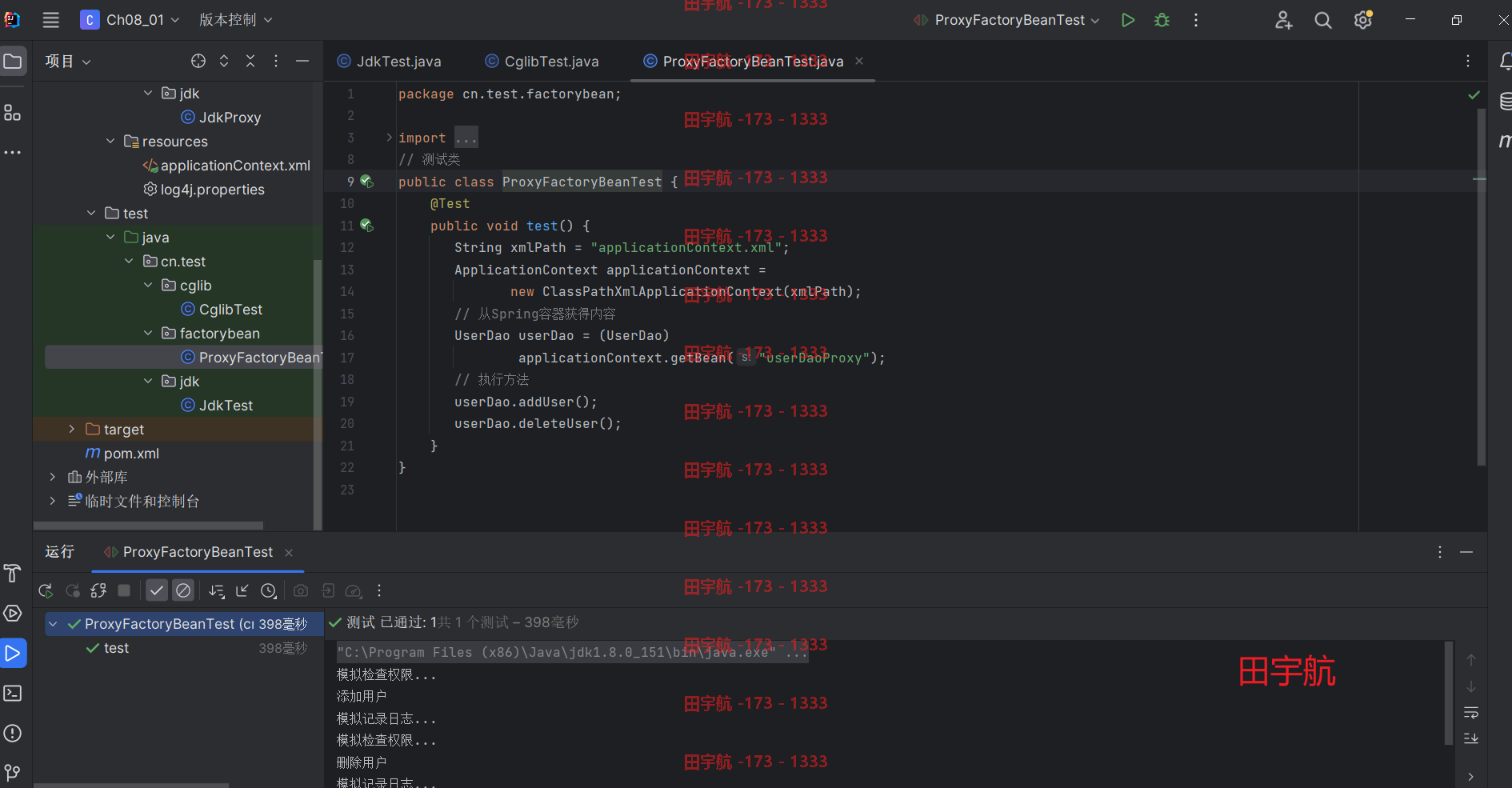Toggle show passed tests
The width and height of the screenshot is (1512, 788).
point(157,590)
